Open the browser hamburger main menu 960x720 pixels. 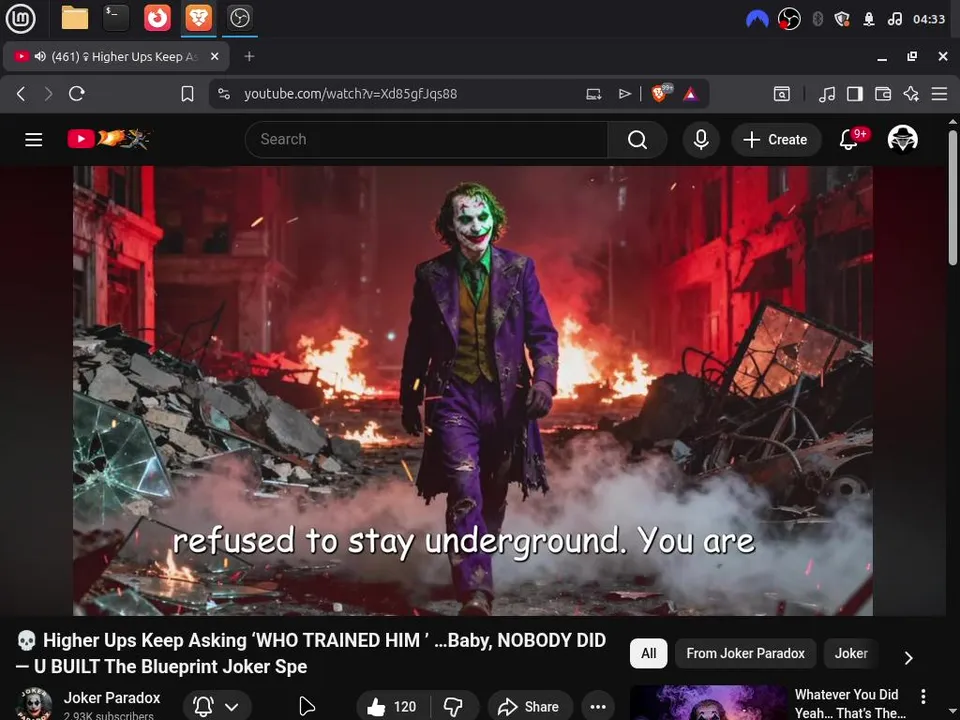tap(939, 94)
